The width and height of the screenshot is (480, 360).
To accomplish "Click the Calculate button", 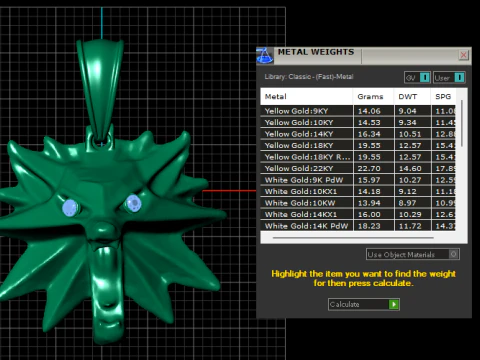I will click(364, 304).
